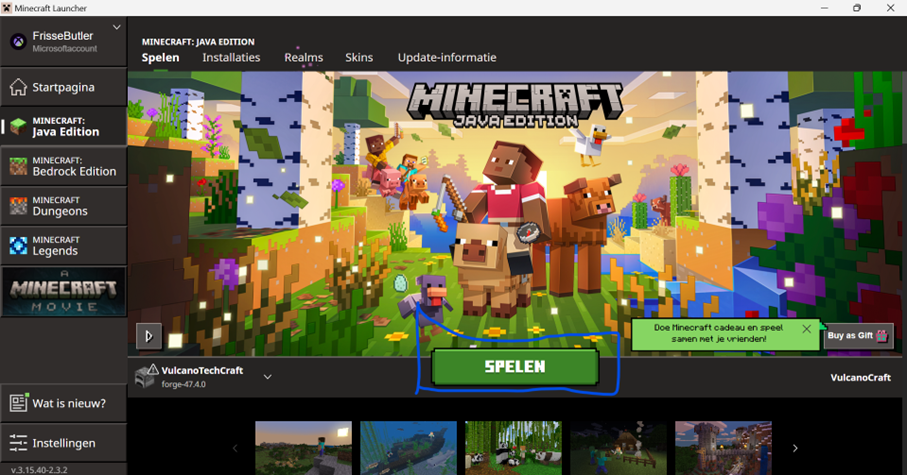
Task: Click the launcher version v.3.15.40-2.3.2 text
Action: click(39, 470)
